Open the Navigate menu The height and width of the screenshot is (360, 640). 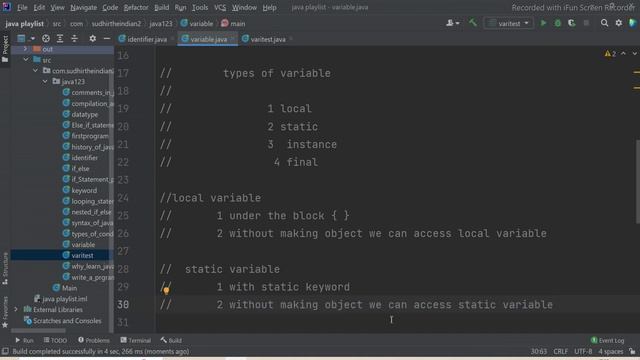83,7
